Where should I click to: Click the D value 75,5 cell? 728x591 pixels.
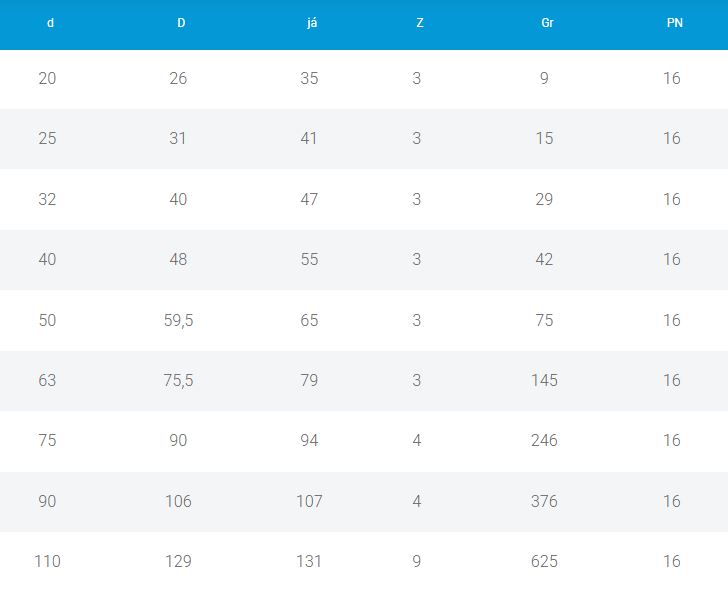tap(178, 380)
